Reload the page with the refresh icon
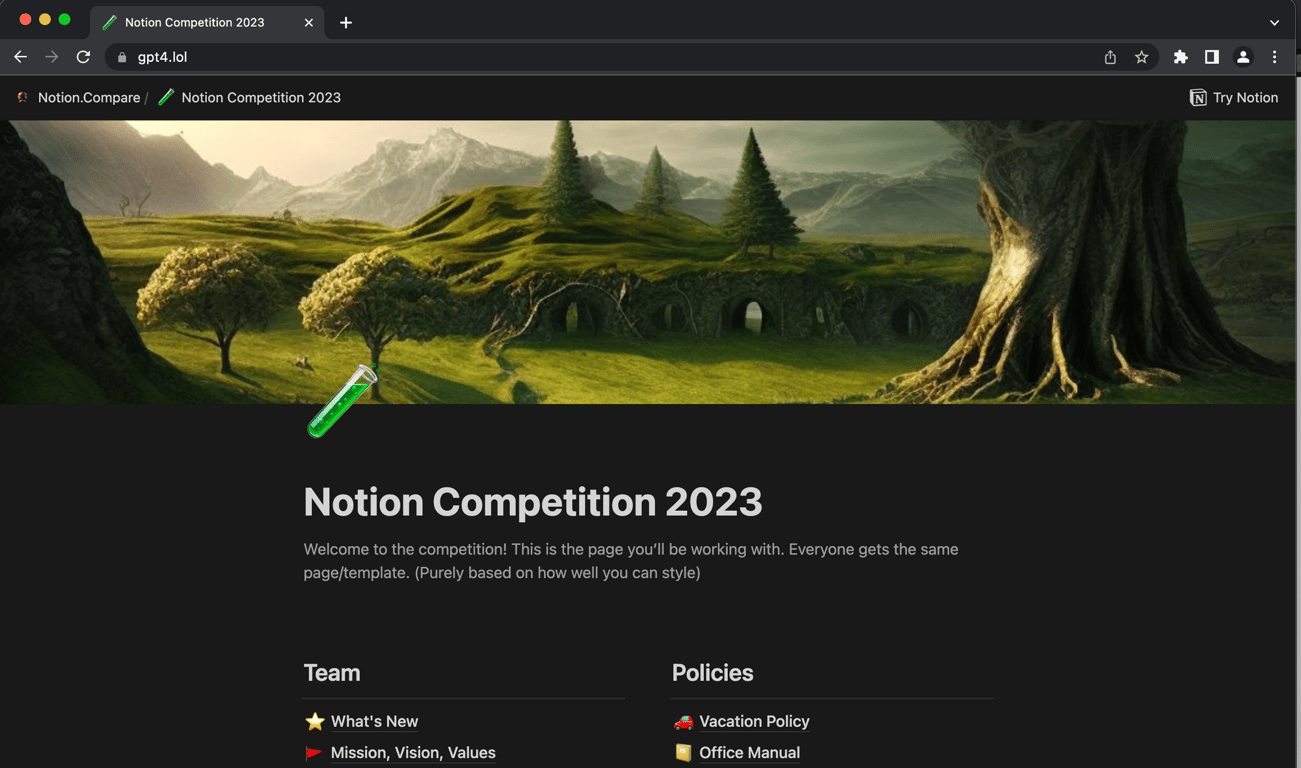Viewport: 1301px width, 768px height. (83, 57)
